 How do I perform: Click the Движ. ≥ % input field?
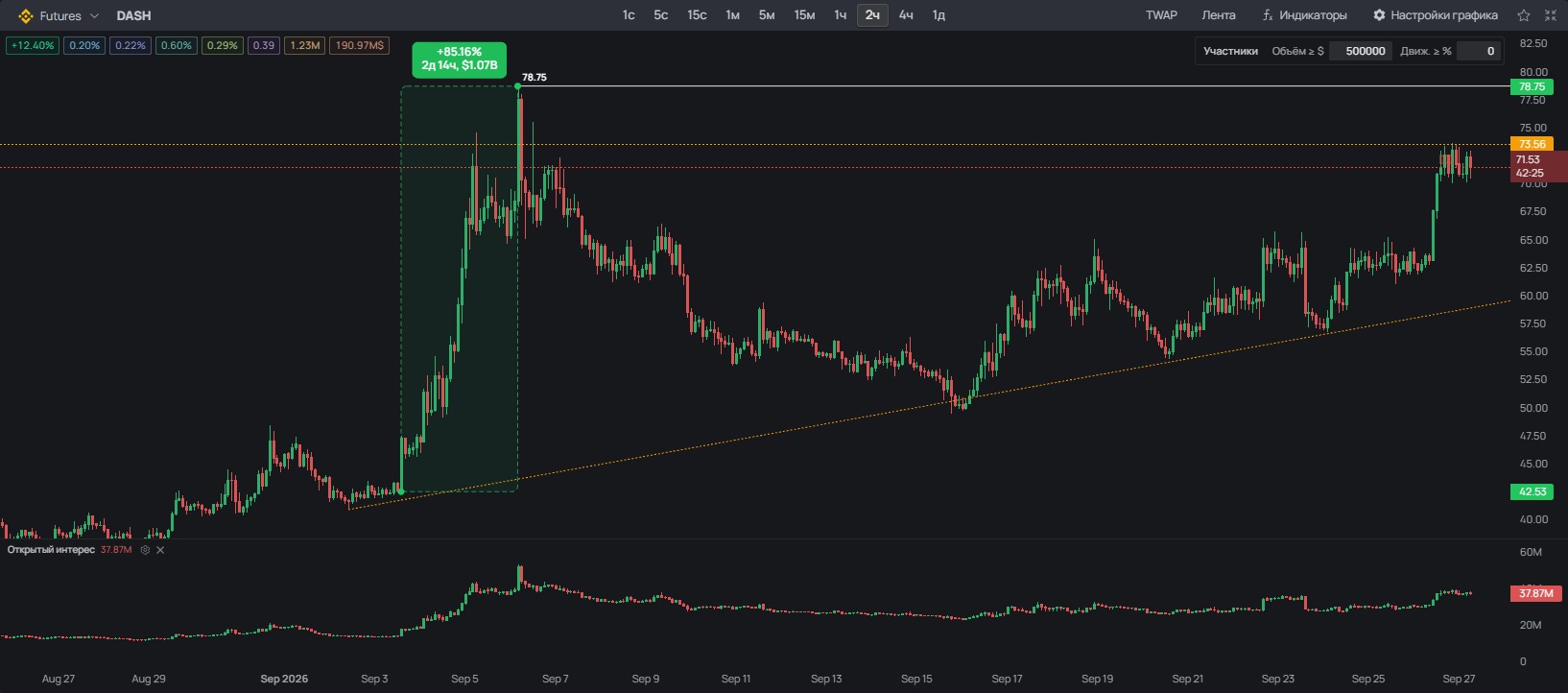tap(1478, 51)
